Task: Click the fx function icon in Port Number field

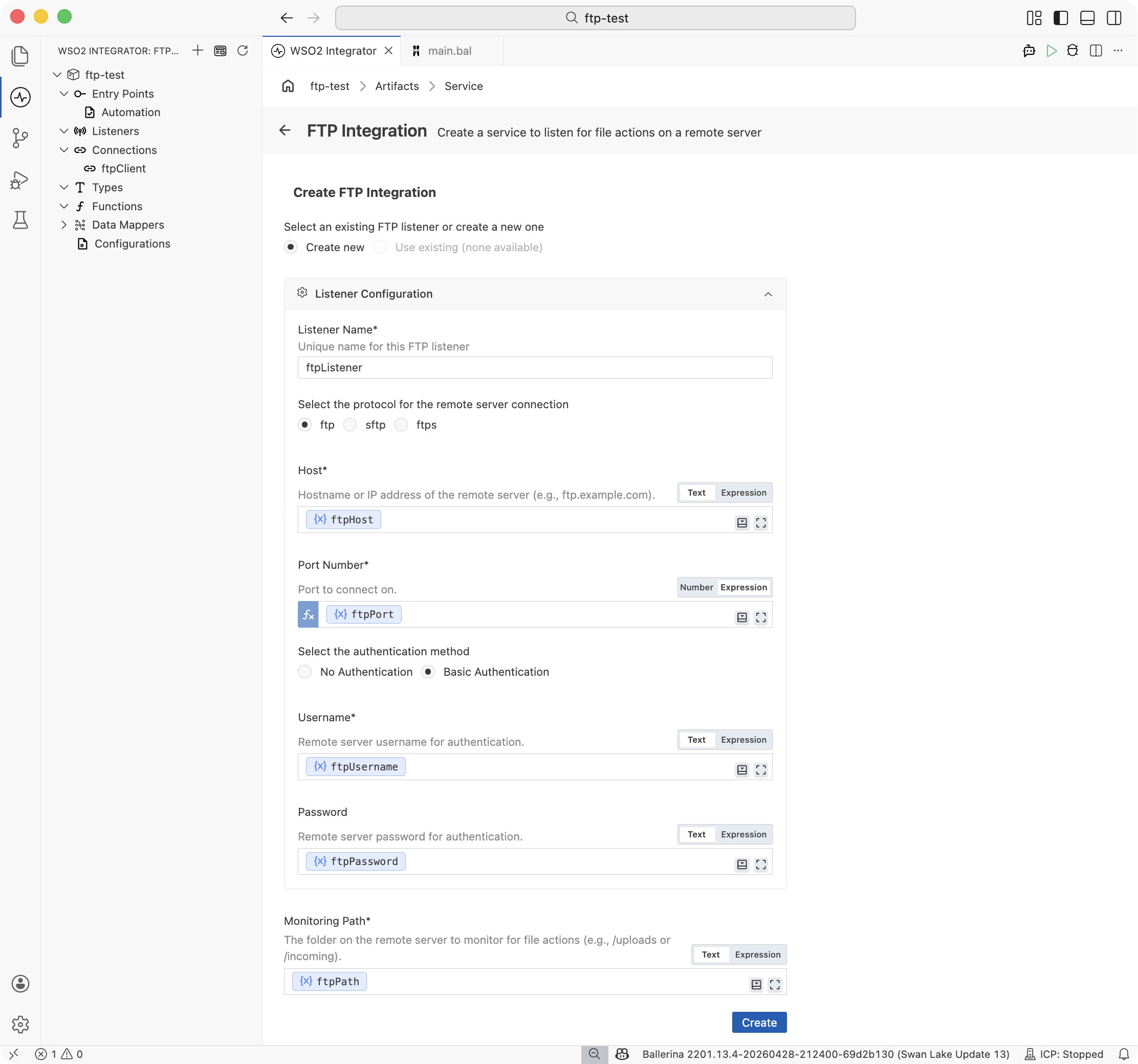Action: coord(308,614)
